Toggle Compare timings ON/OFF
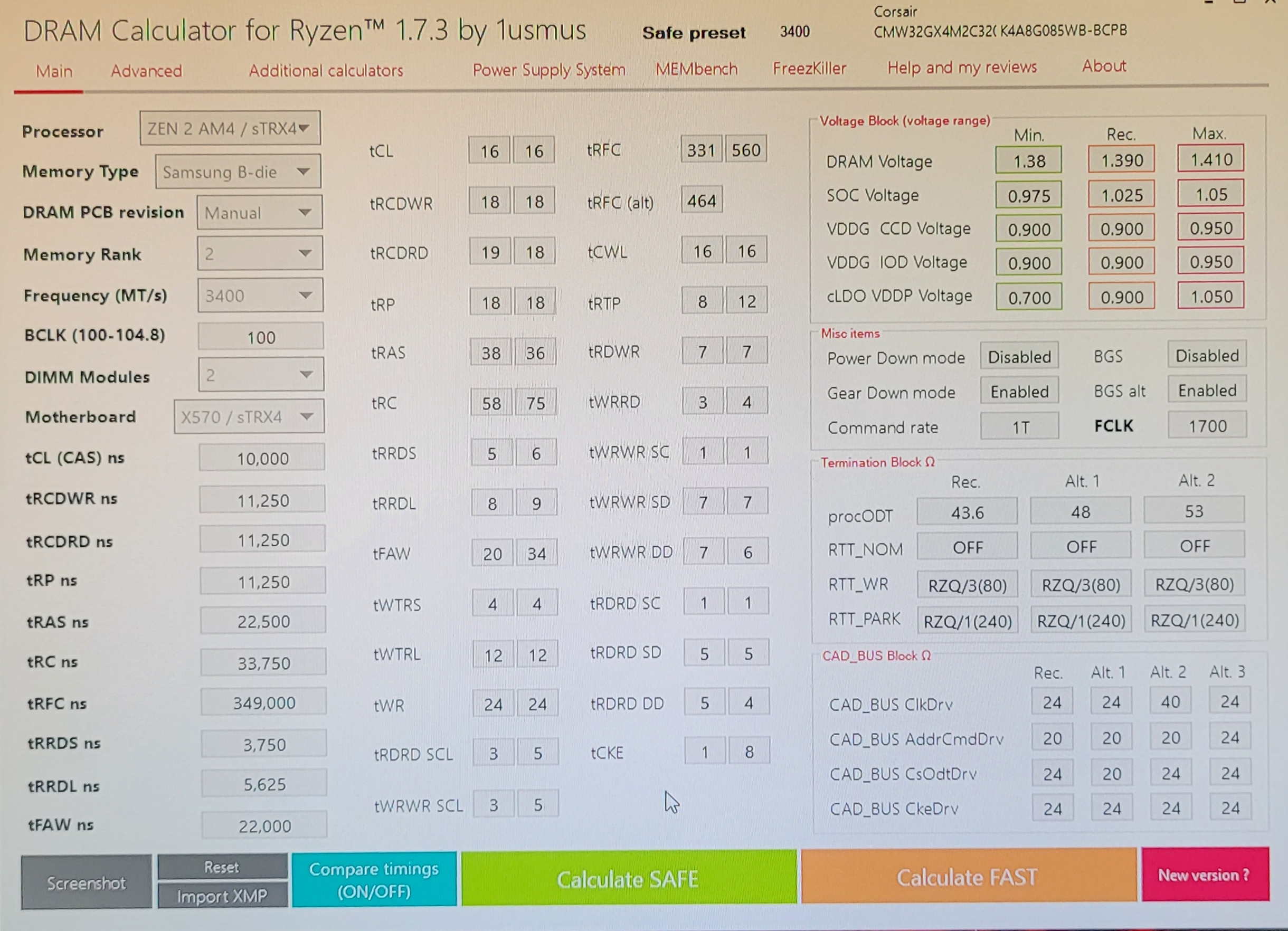This screenshot has width=1288, height=931. (x=374, y=879)
